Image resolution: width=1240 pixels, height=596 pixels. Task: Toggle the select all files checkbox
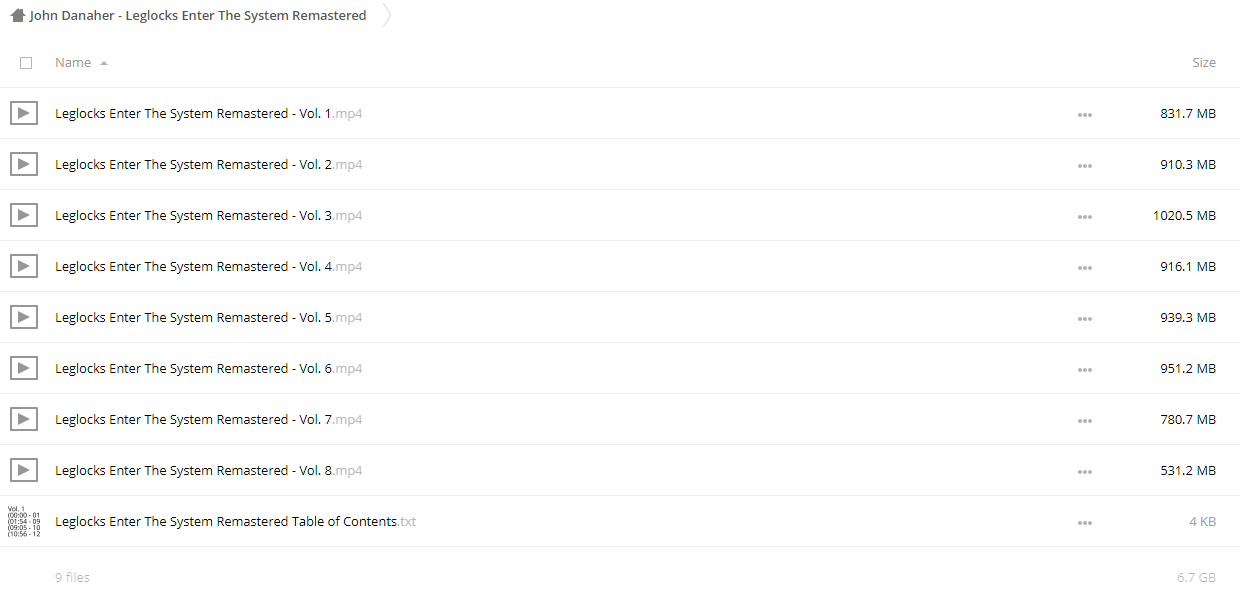(x=26, y=62)
